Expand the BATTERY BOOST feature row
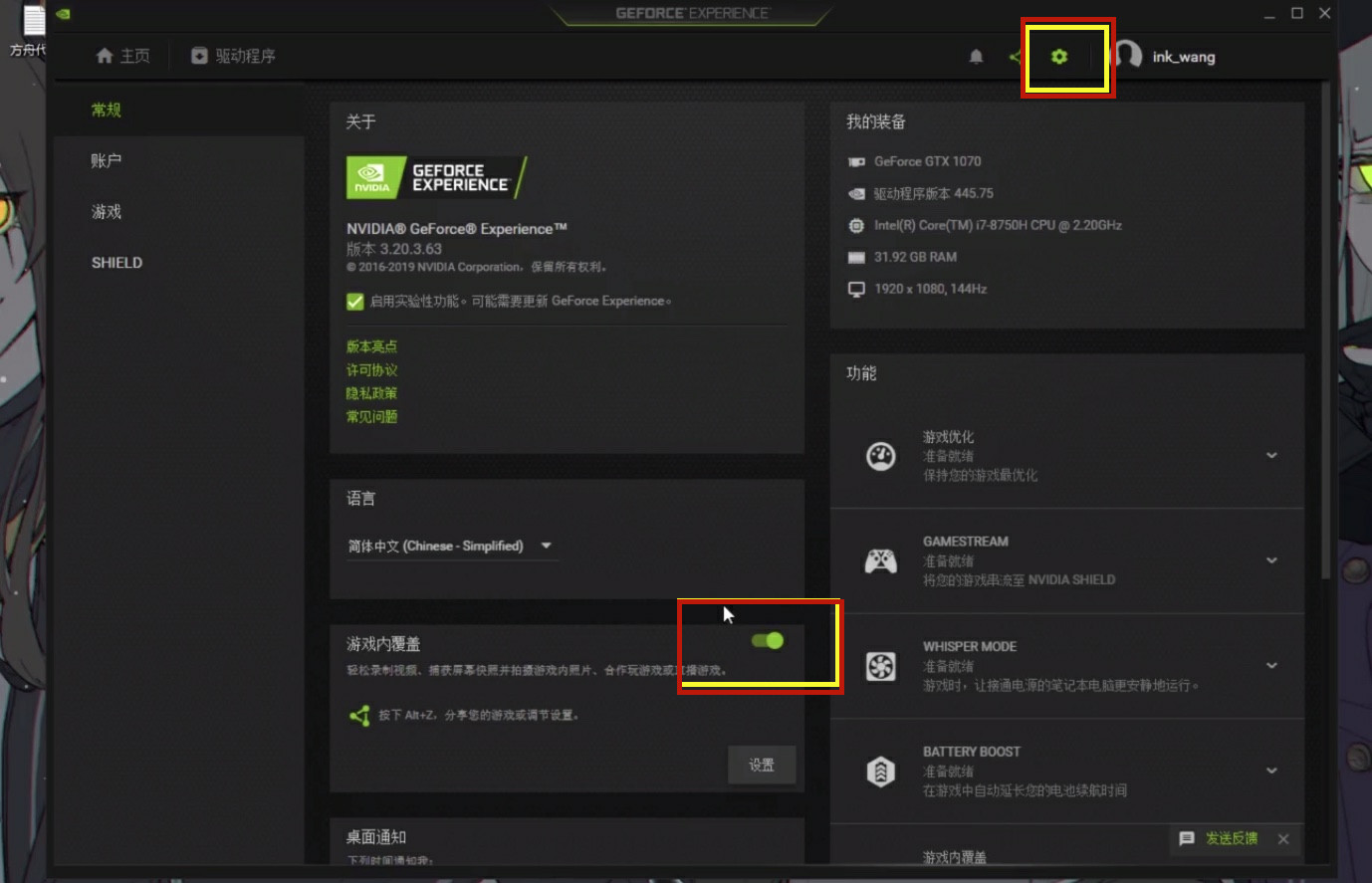The width and height of the screenshot is (1372, 883). pos(1271,771)
